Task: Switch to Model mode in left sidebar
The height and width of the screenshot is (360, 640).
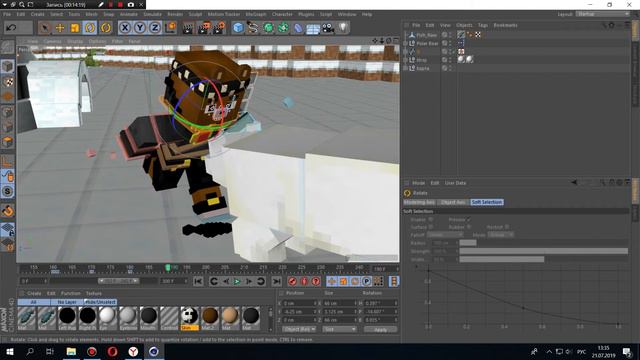Action: (8, 66)
